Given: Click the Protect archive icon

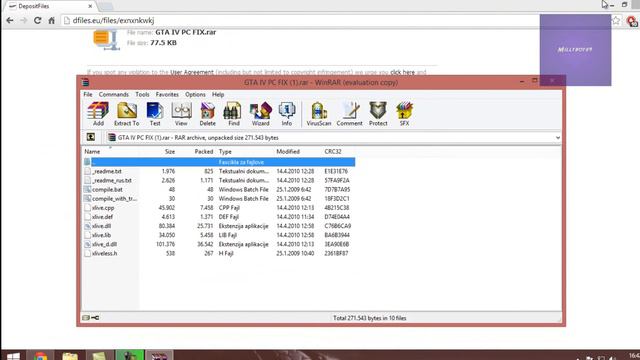Looking at the screenshot, I should (378, 114).
